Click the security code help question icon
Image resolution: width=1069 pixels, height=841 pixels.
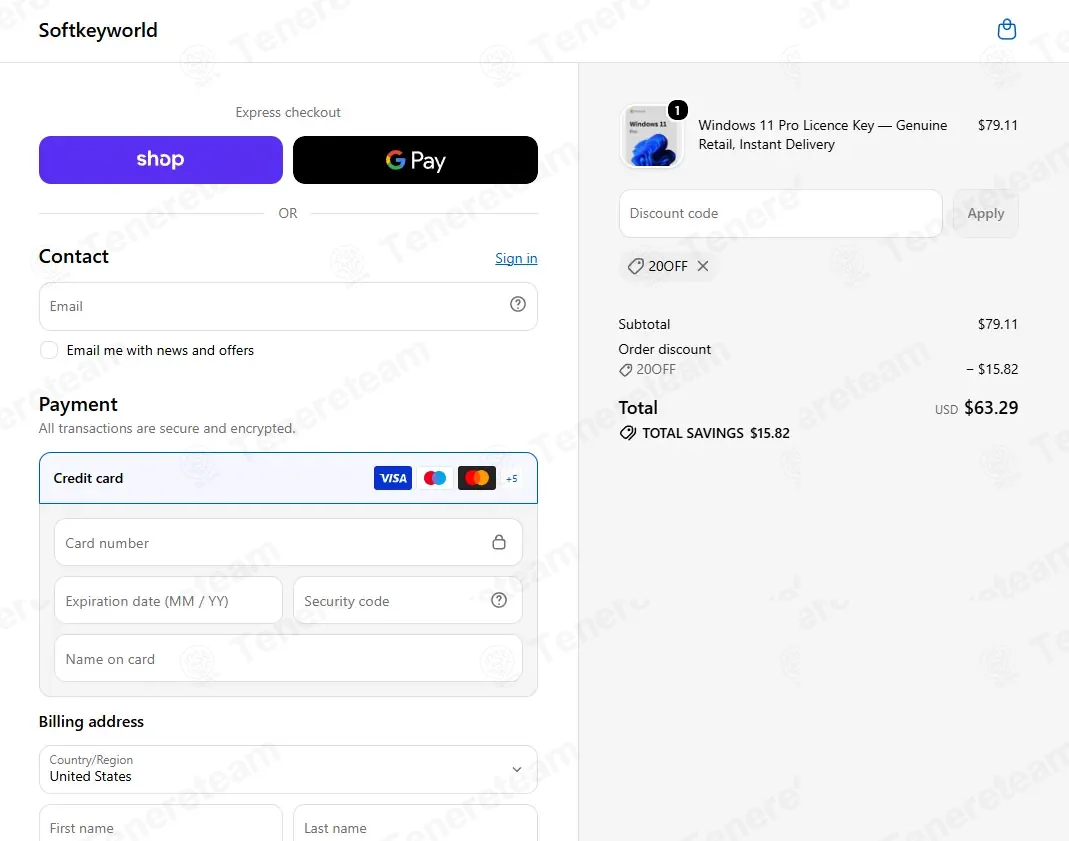[499, 600]
